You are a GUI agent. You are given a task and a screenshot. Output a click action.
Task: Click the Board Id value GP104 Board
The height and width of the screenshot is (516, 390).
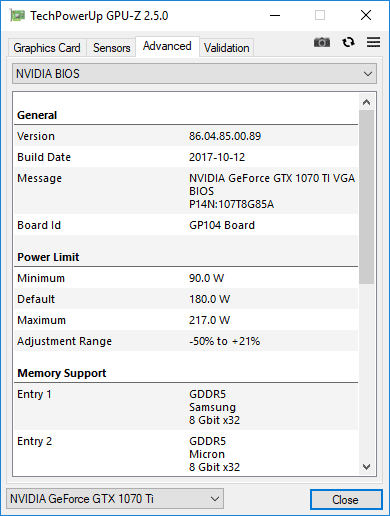(222, 225)
